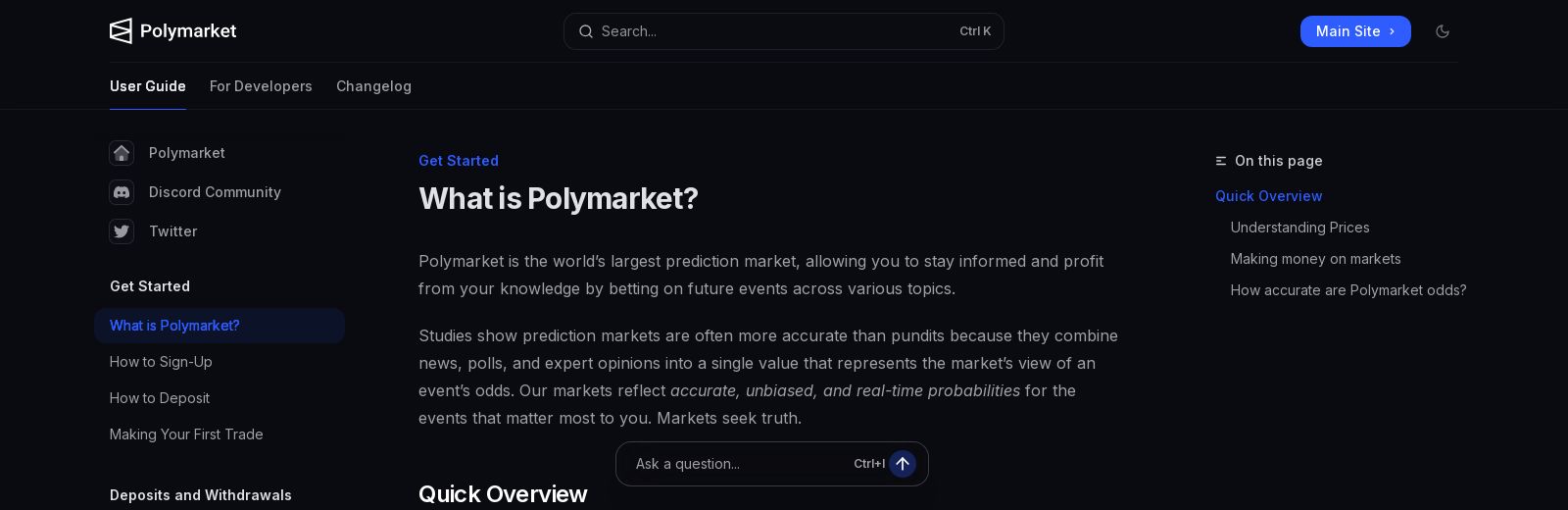This screenshot has height=510, width=1568.
Task: Open the Discord Community icon
Action: pos(122,192)
